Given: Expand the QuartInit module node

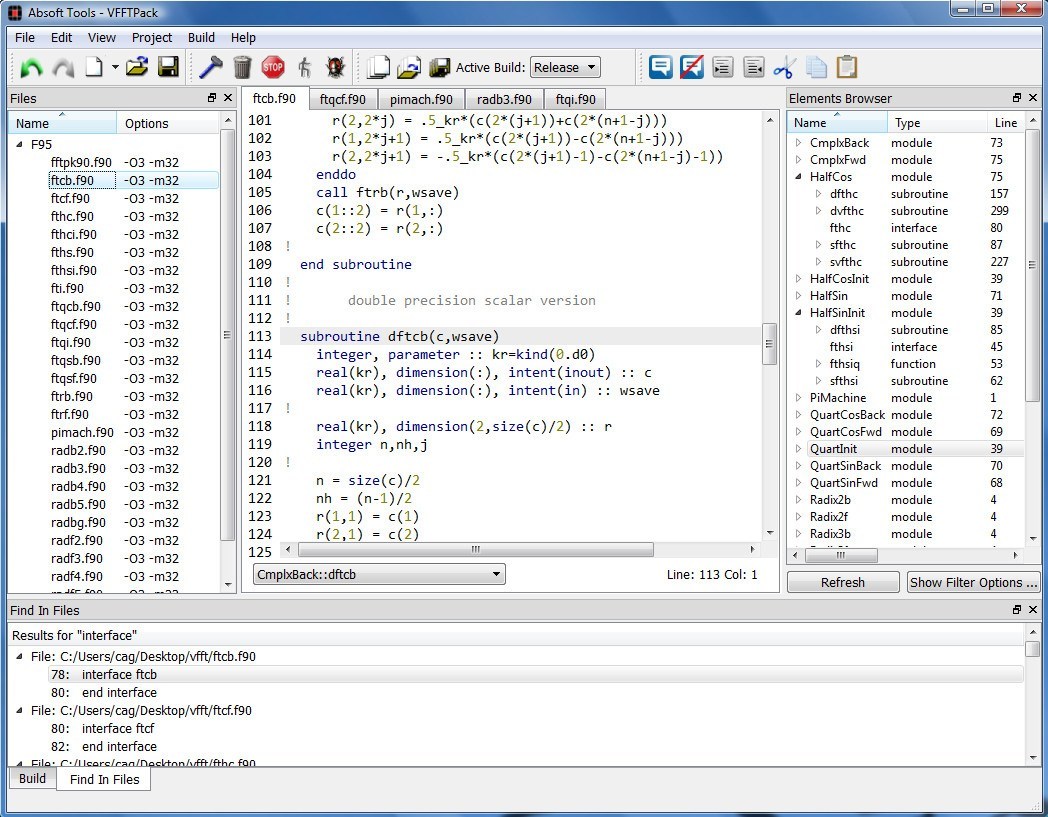Looking at the screenshot, I should coord(798,449).
